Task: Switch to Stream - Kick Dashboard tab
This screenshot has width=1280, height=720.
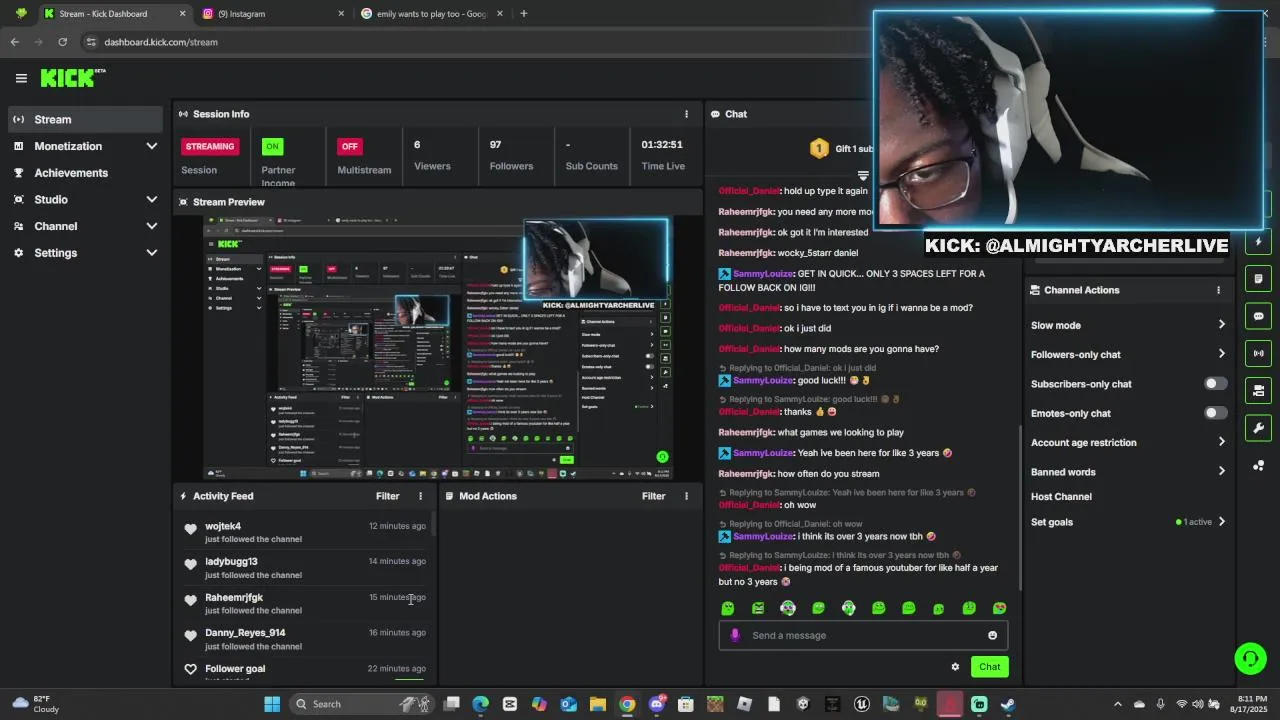Action: click(114, 14)
